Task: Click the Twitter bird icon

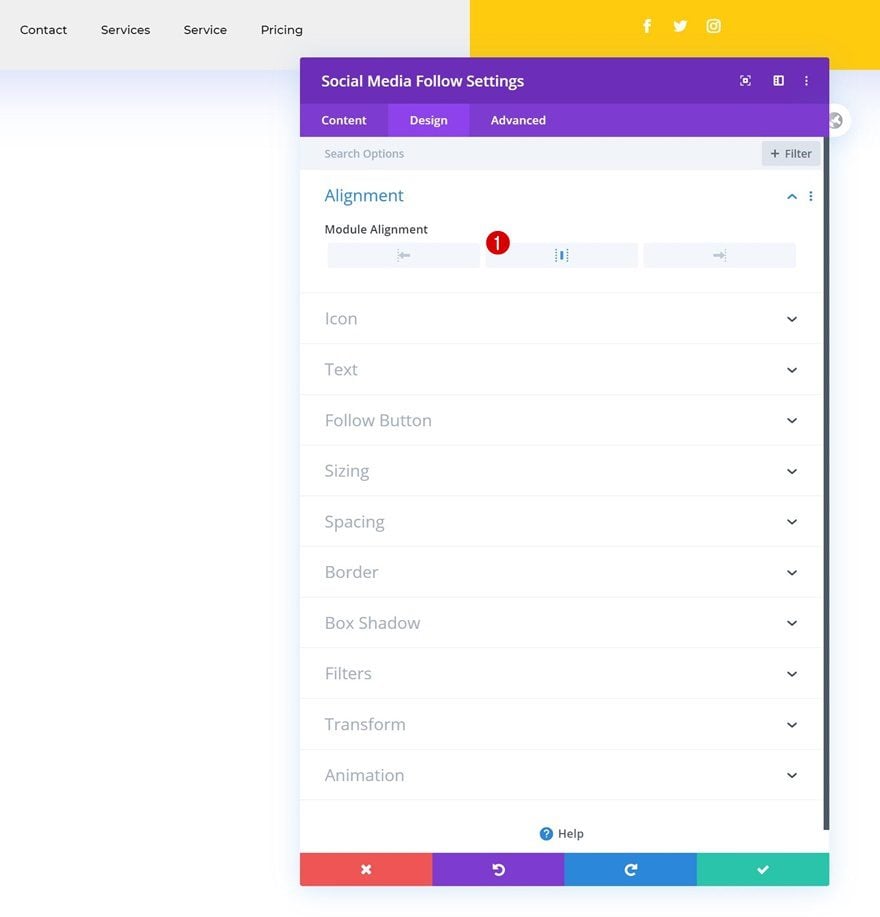Action: tap(680, 26)
